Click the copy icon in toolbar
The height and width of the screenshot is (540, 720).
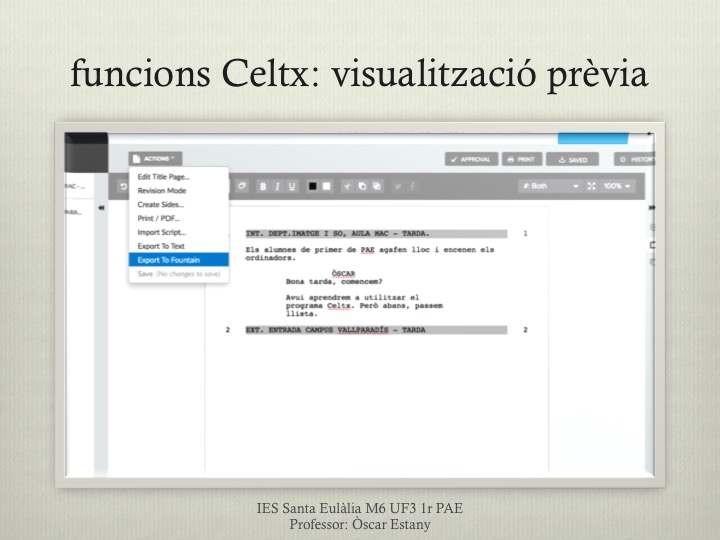point(361,186)
